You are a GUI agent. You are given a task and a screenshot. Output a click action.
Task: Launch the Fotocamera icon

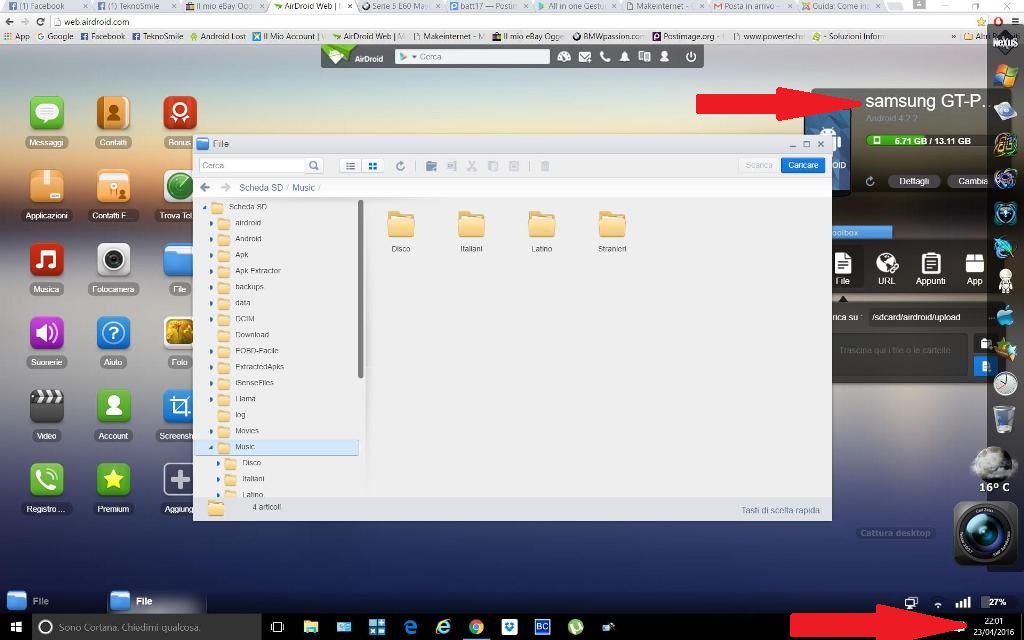point(113,261)
